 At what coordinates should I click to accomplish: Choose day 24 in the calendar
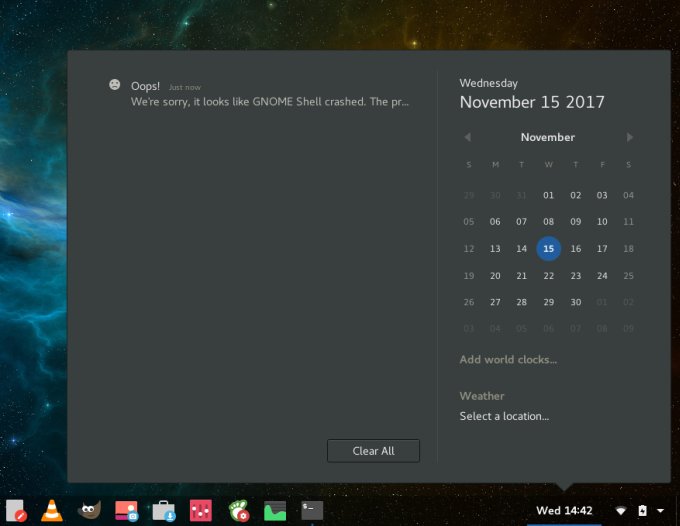(602, 276)
